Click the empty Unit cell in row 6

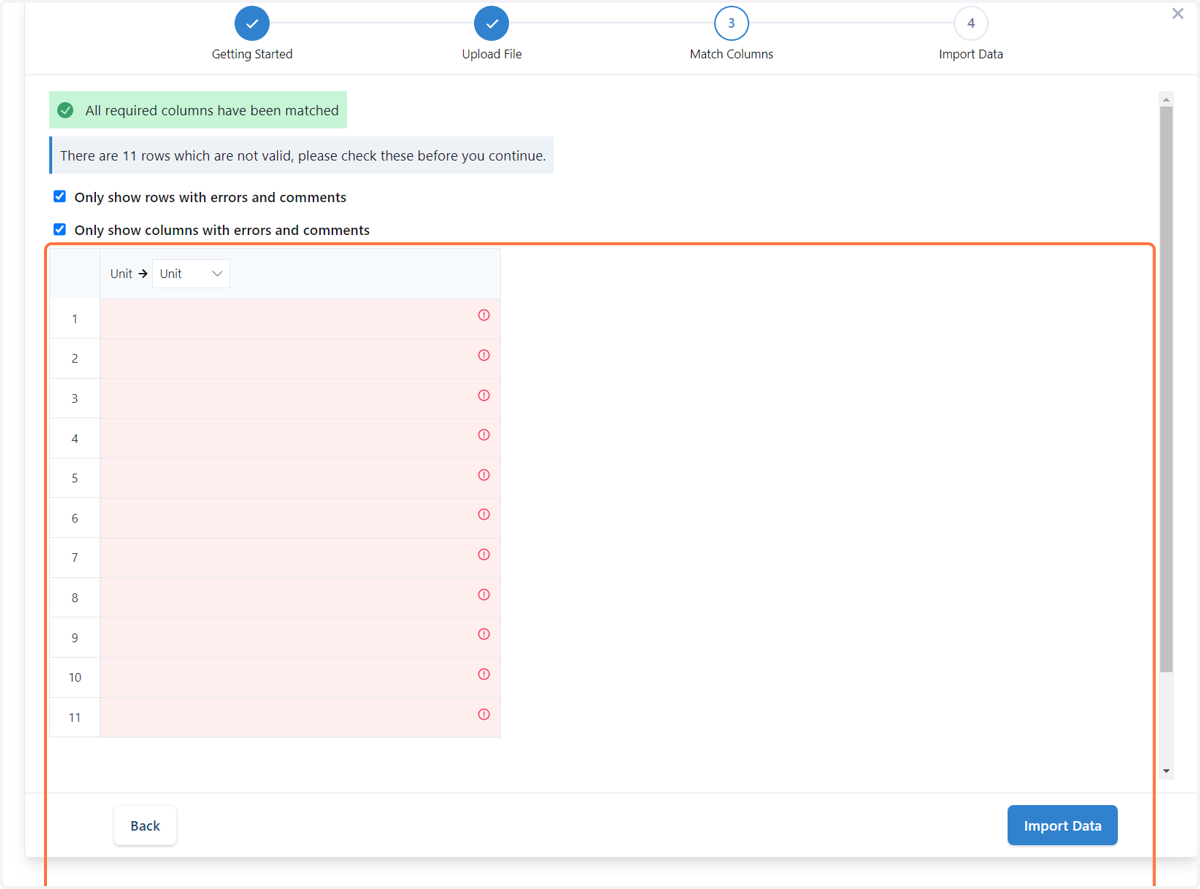[x=300, y=518]
